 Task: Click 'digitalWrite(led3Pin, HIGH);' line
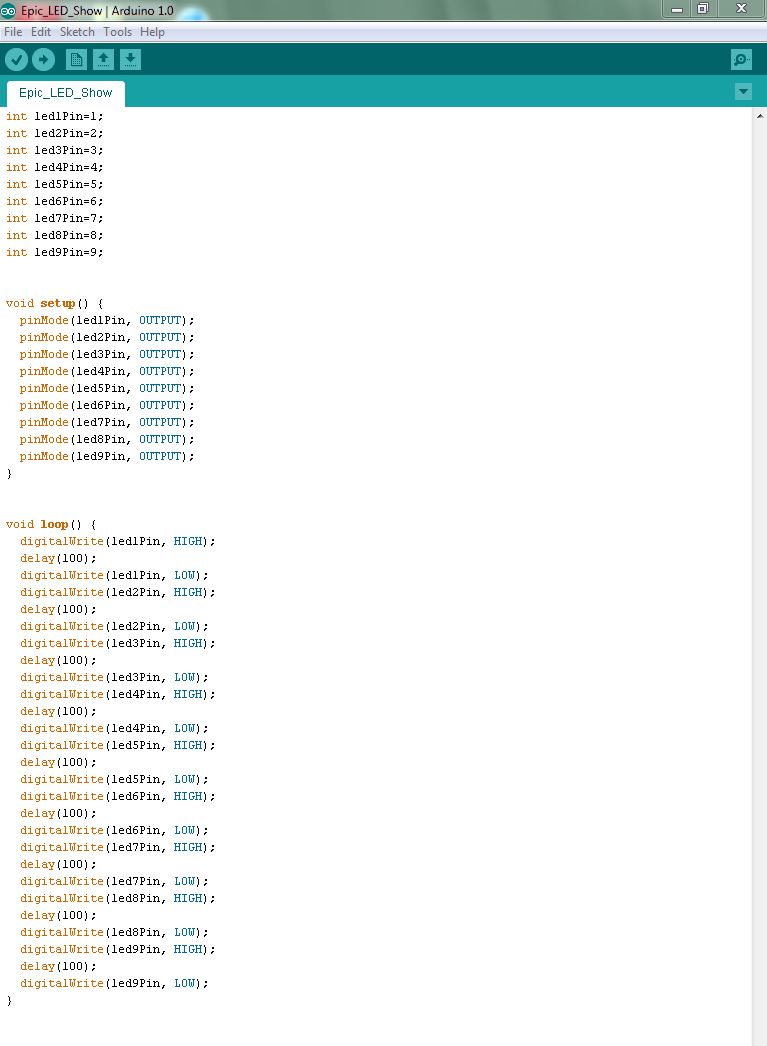coord(117,644)
